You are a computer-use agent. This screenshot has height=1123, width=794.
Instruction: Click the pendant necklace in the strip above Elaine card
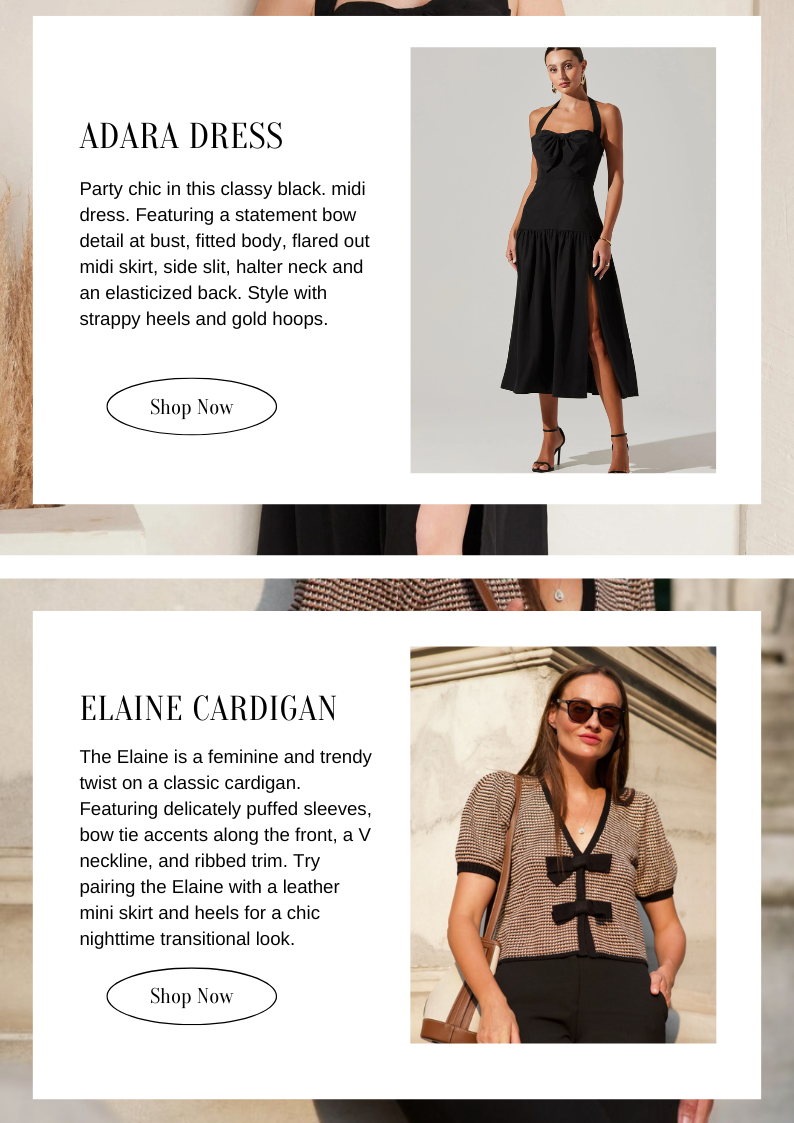559,594
